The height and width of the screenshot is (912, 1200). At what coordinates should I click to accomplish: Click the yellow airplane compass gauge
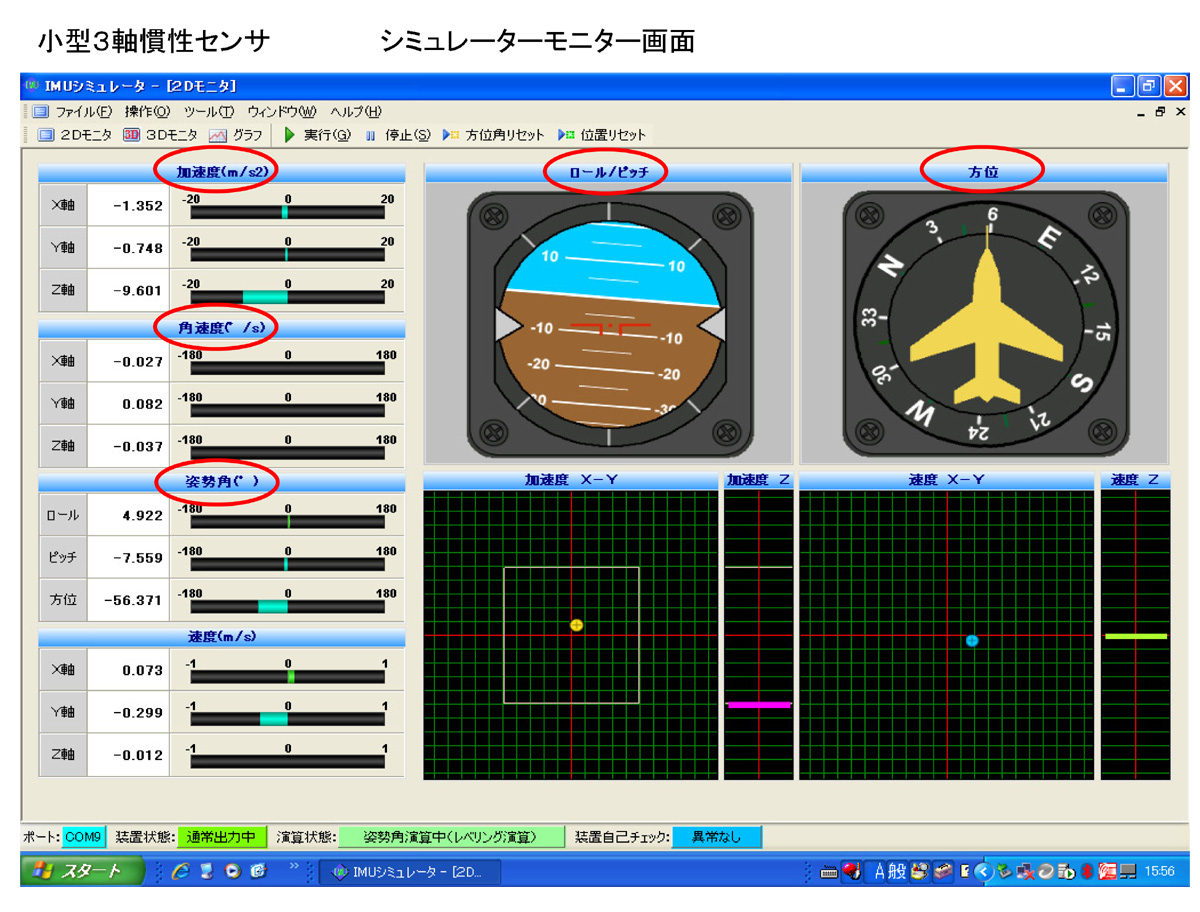pos(985,326)
